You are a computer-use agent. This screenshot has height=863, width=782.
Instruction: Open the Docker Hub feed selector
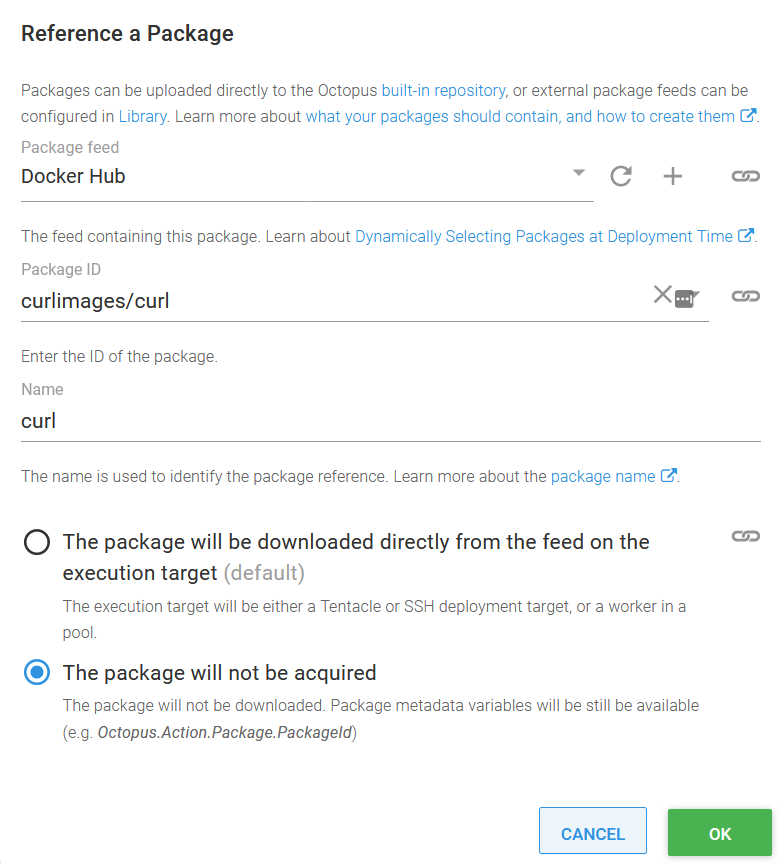(290, 177)
